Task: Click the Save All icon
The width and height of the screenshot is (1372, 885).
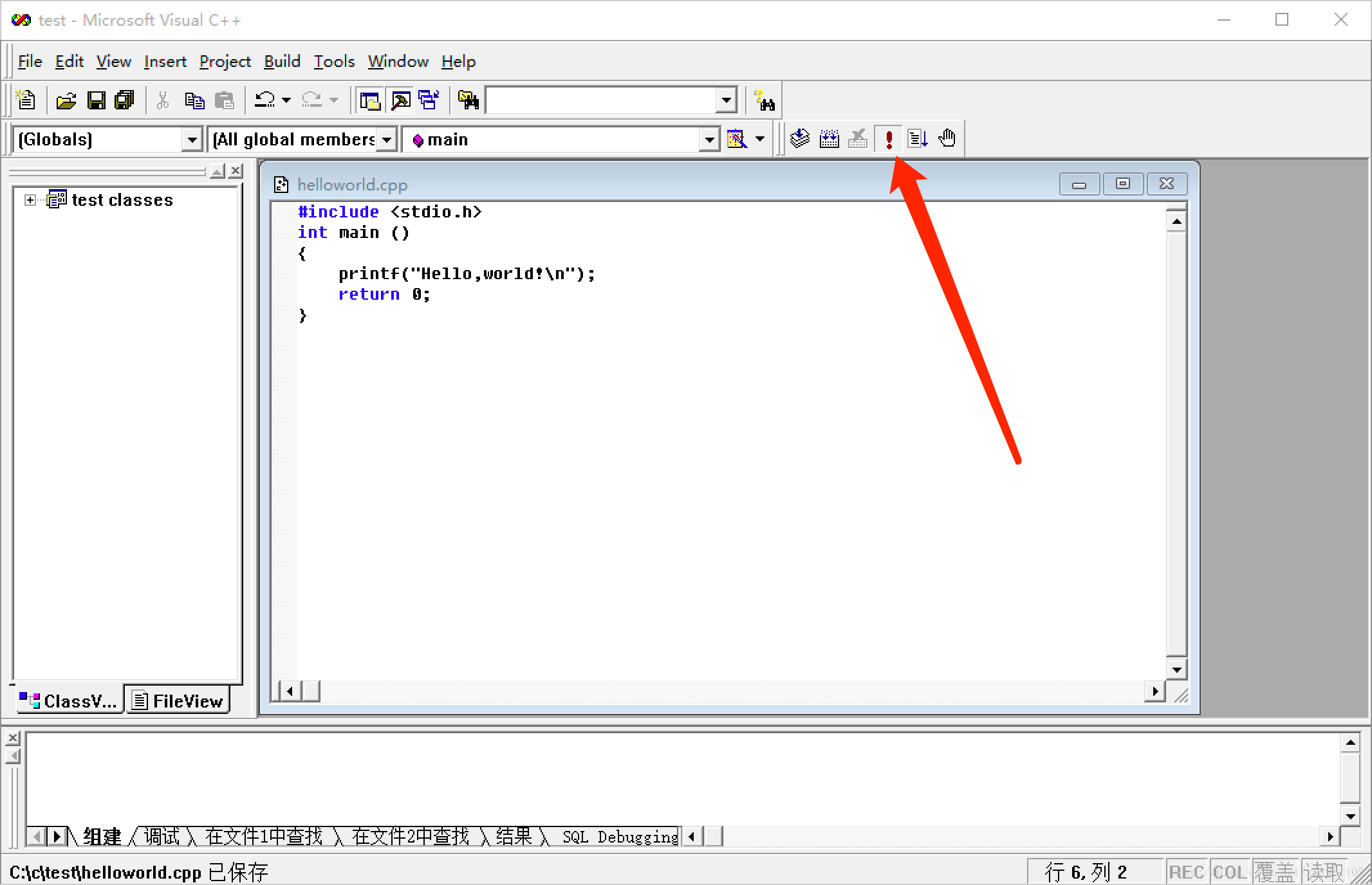Action: click(124, 100)
